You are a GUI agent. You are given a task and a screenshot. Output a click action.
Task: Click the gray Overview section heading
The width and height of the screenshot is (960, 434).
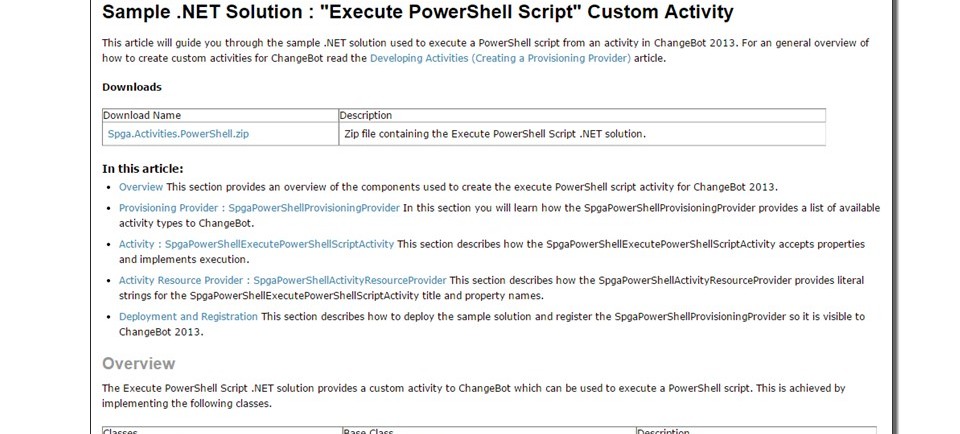[138, 363]
